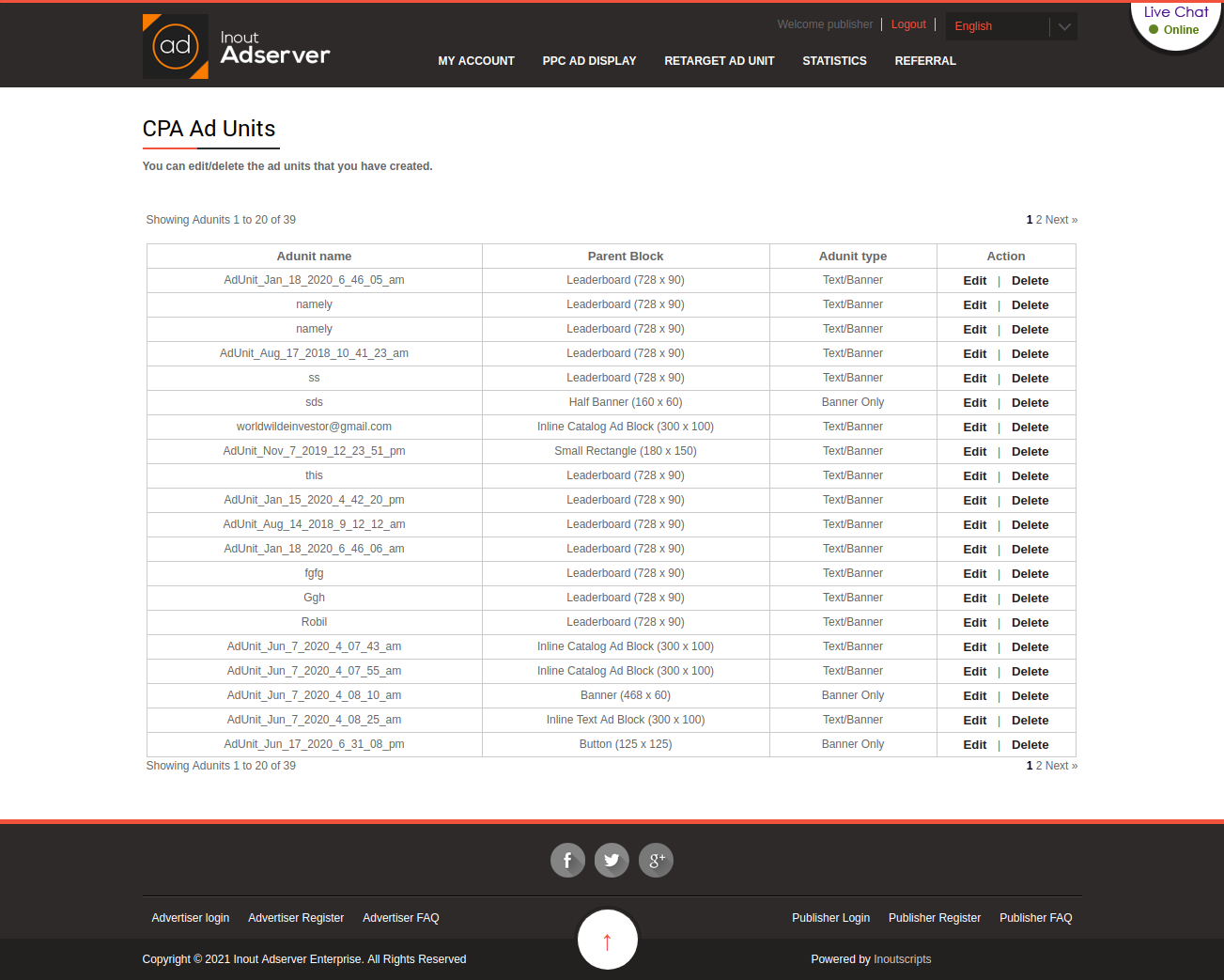Screen dimensions: 1224x980
Task: Delete worldwildeinvestor@gmail.com ad unit
Action: tap(1030, 428)
